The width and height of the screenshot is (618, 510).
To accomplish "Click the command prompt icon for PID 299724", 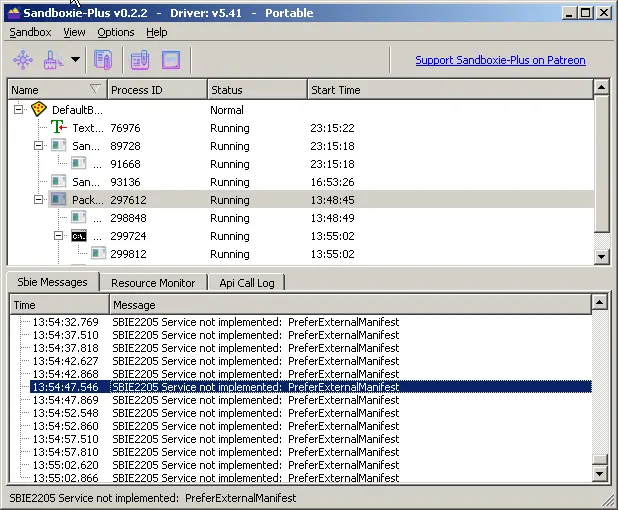I will (x=78, y=236).
